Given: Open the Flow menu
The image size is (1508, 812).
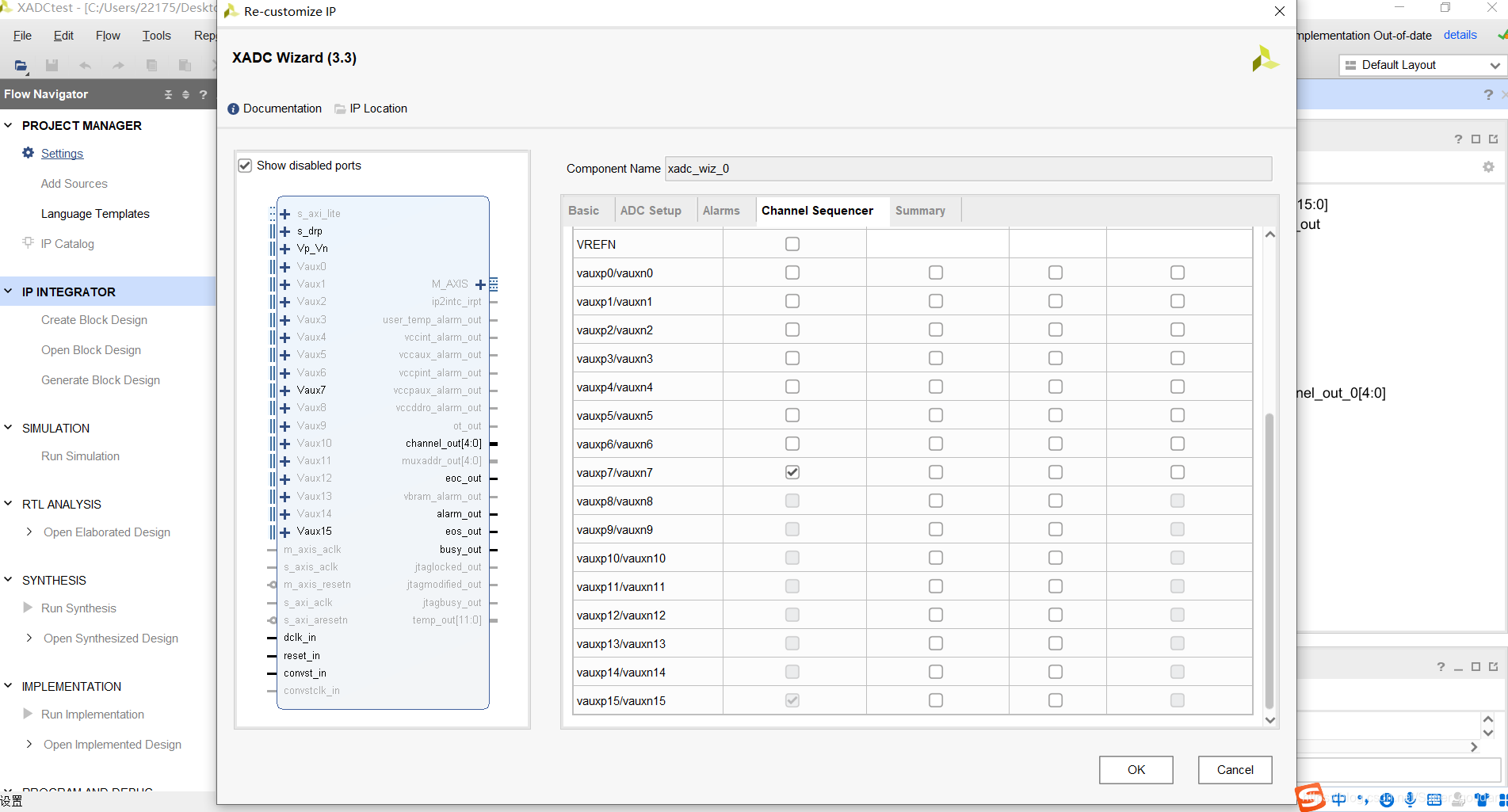Looking at the screenshot, I should pyautogui.click(x=108, y=36).
